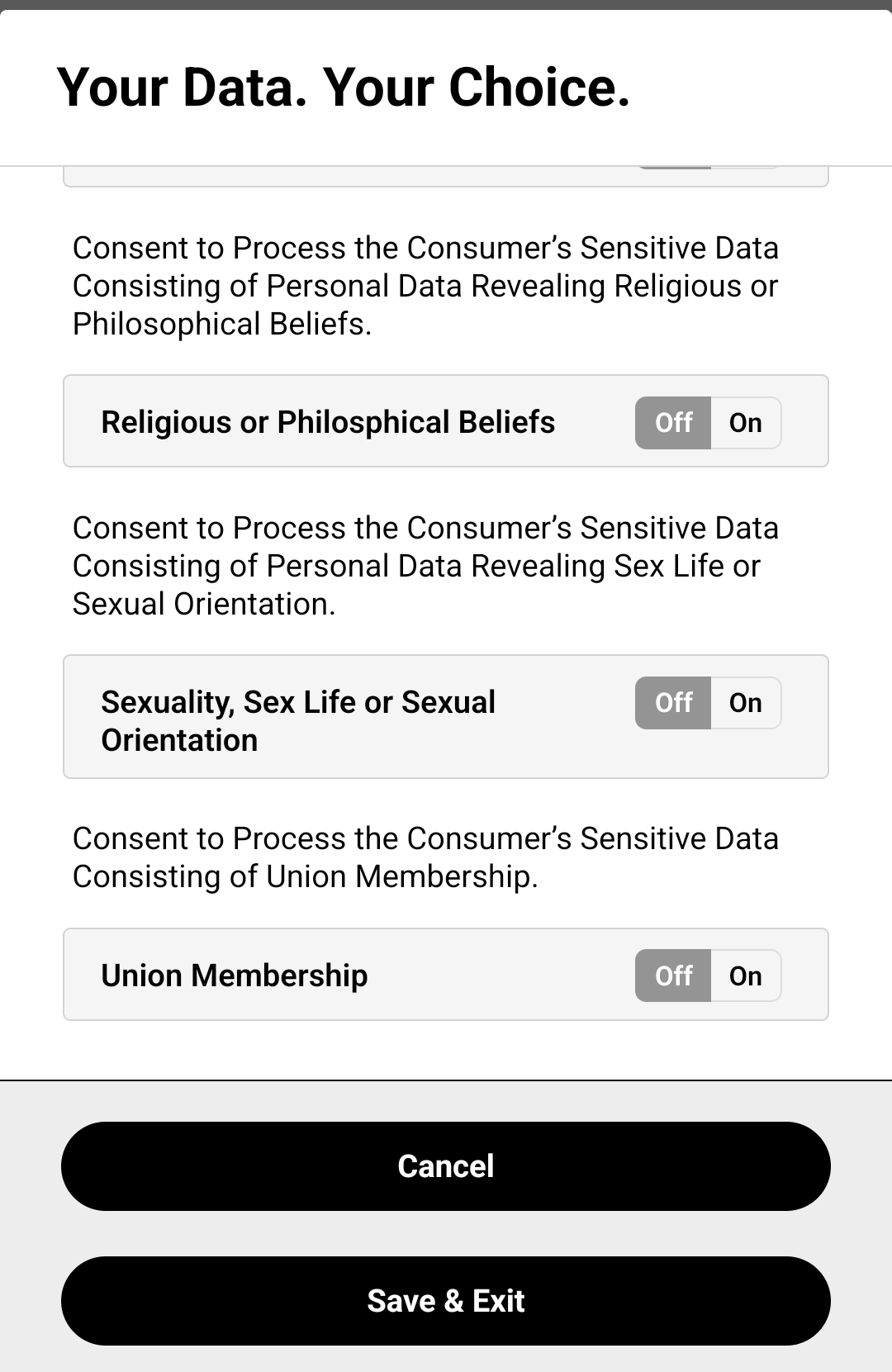Click the Sex Life or Sexual Orientation consent paragraph

click(x=425, y=566)
